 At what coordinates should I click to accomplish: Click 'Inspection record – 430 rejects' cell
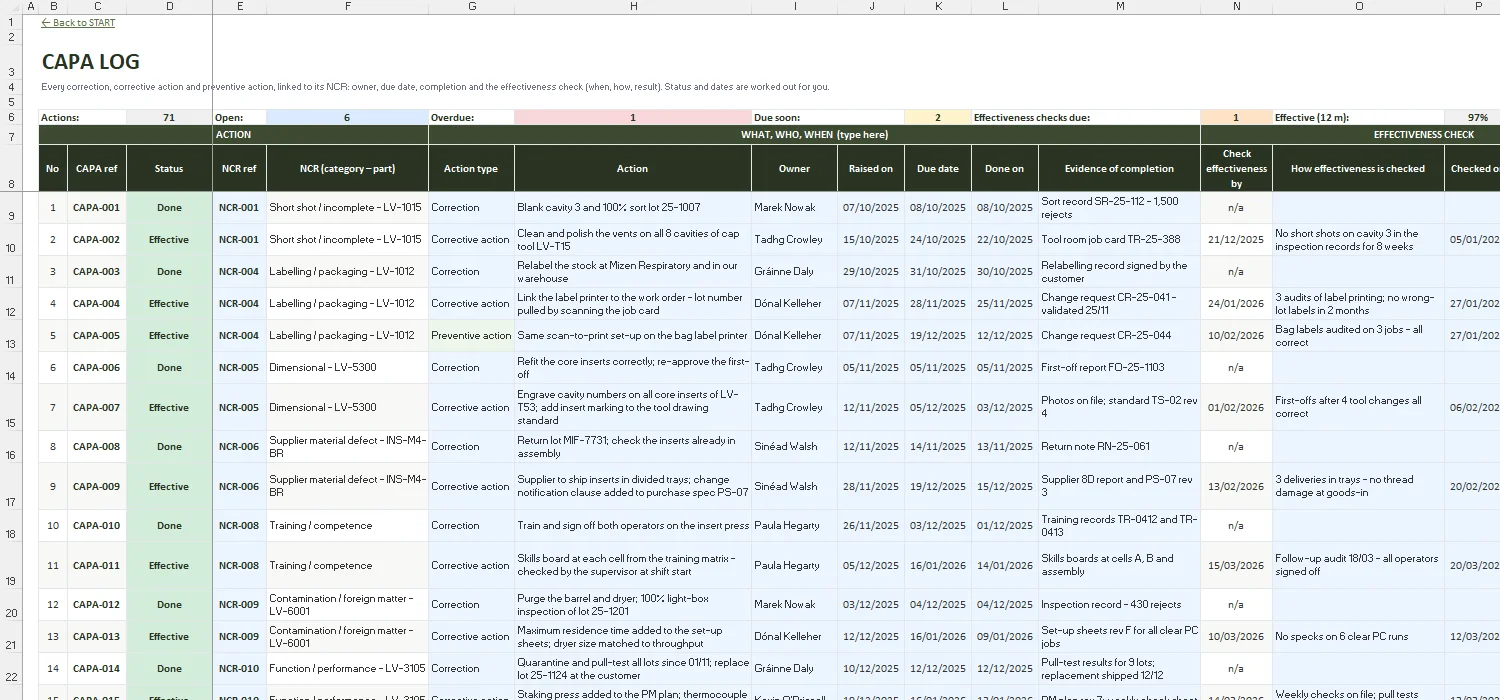(x=1120, y=604)
